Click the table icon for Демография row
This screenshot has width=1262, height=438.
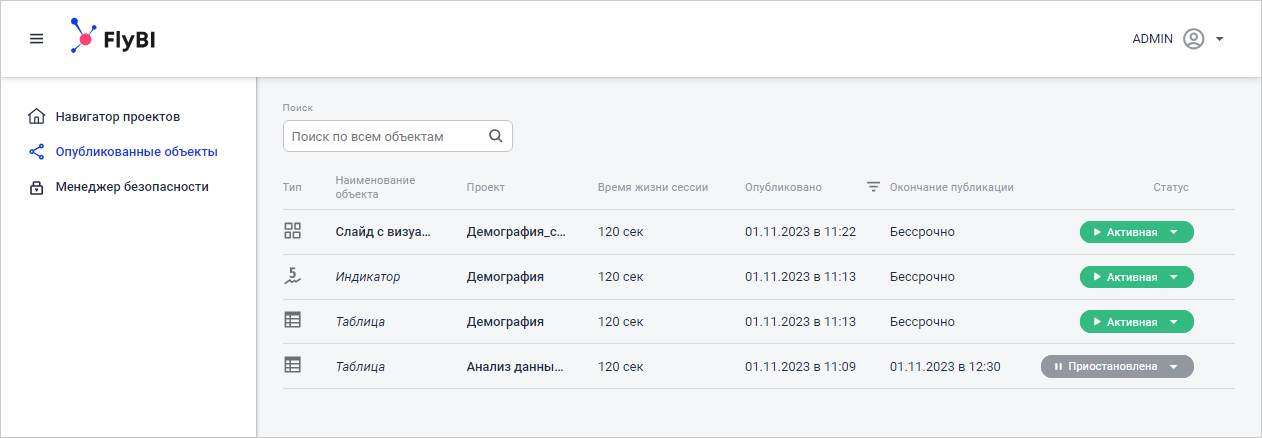click(293, 321)
